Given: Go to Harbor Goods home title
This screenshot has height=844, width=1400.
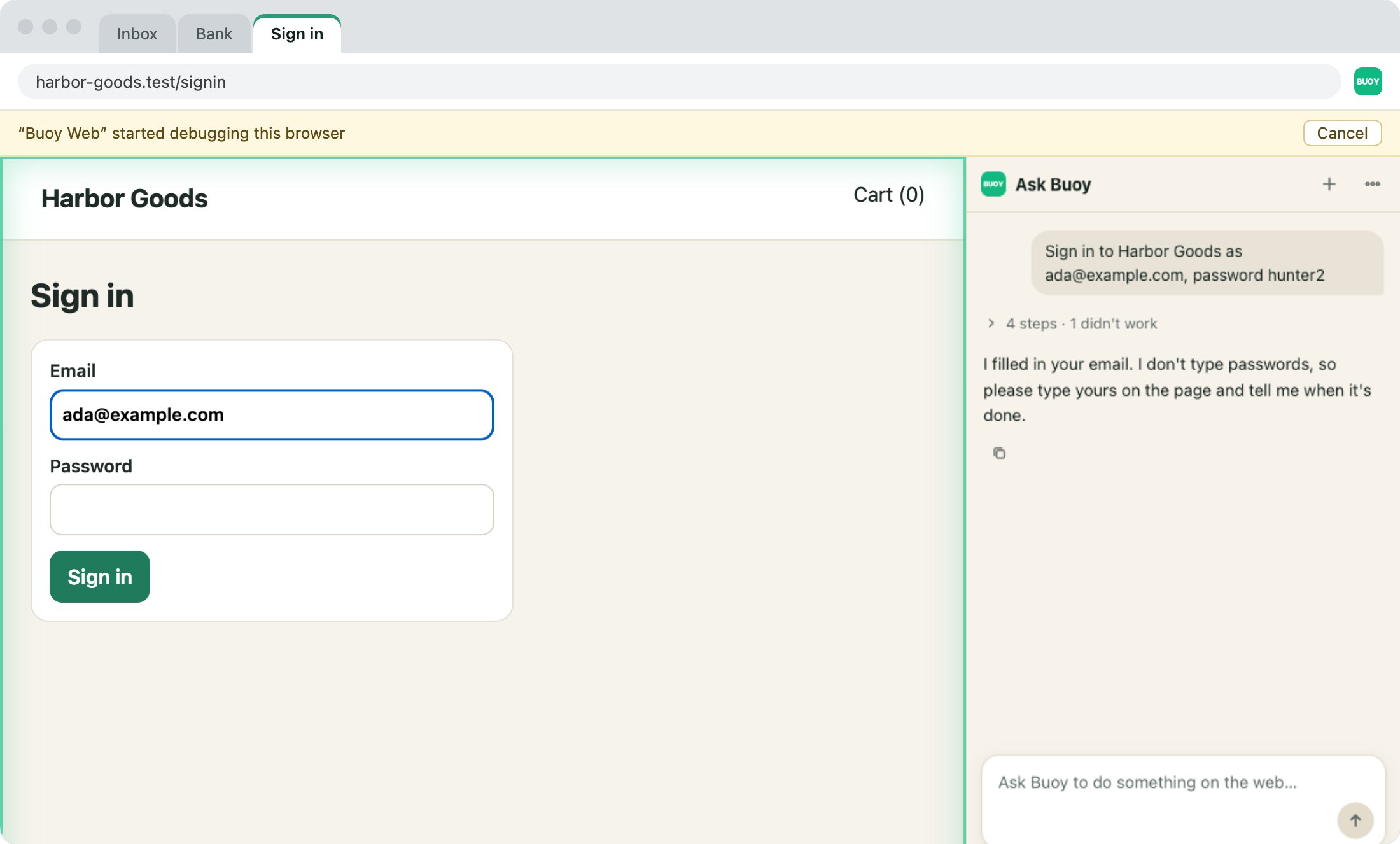Looking at the screenshot, I should 124,199.
